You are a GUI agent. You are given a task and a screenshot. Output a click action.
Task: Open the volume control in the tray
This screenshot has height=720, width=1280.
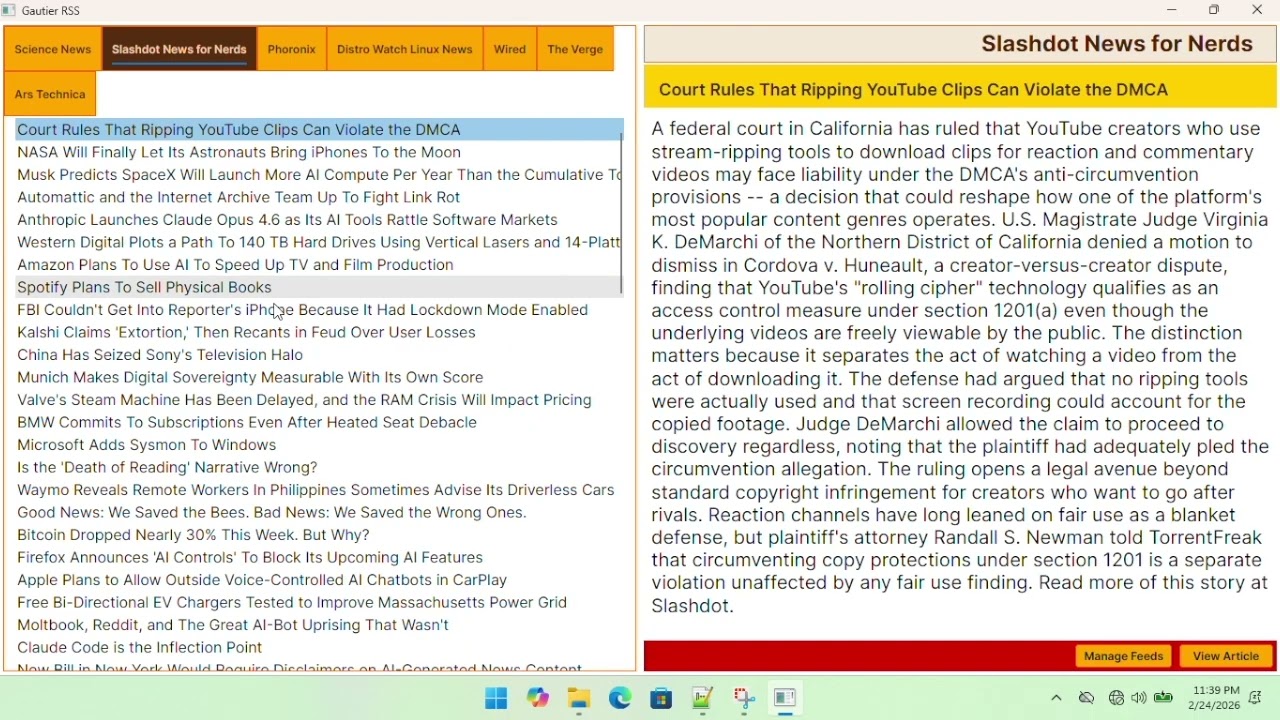[x=1140, y=699]
